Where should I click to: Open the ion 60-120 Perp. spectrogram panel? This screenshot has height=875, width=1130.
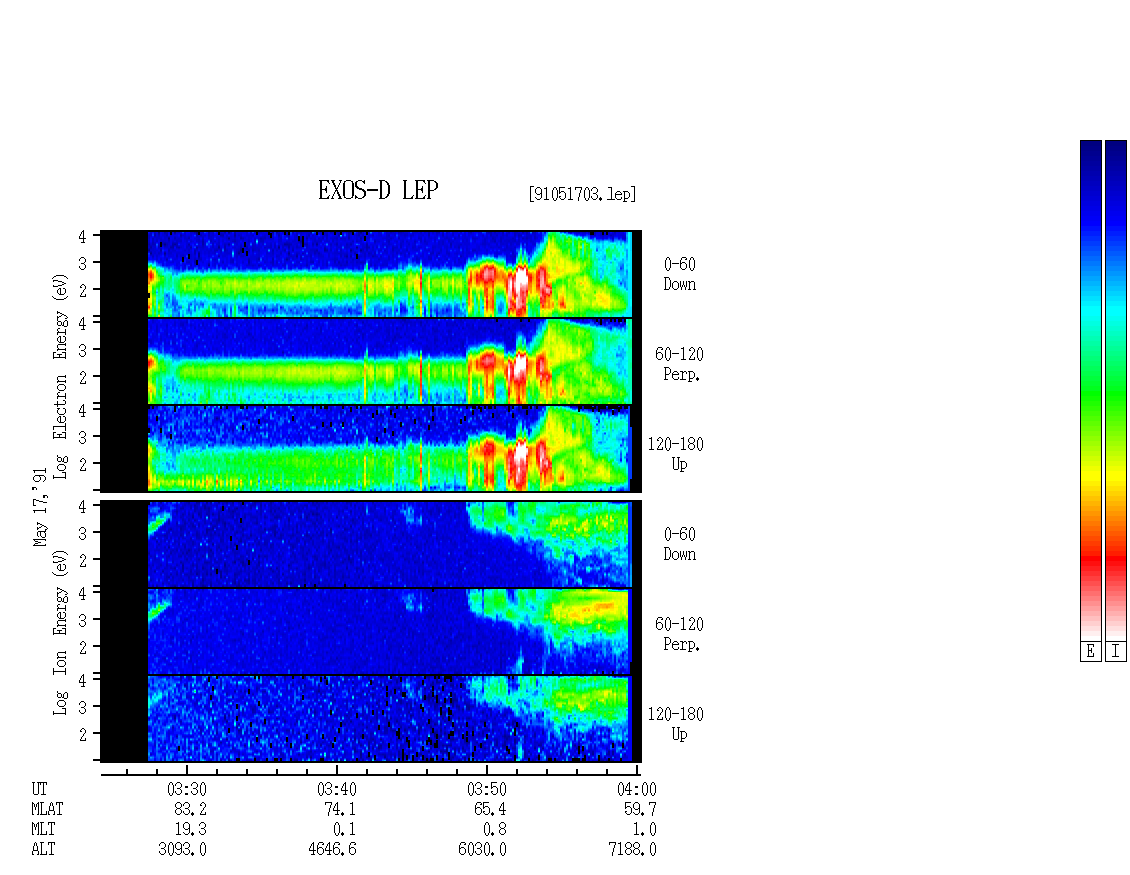370,631
